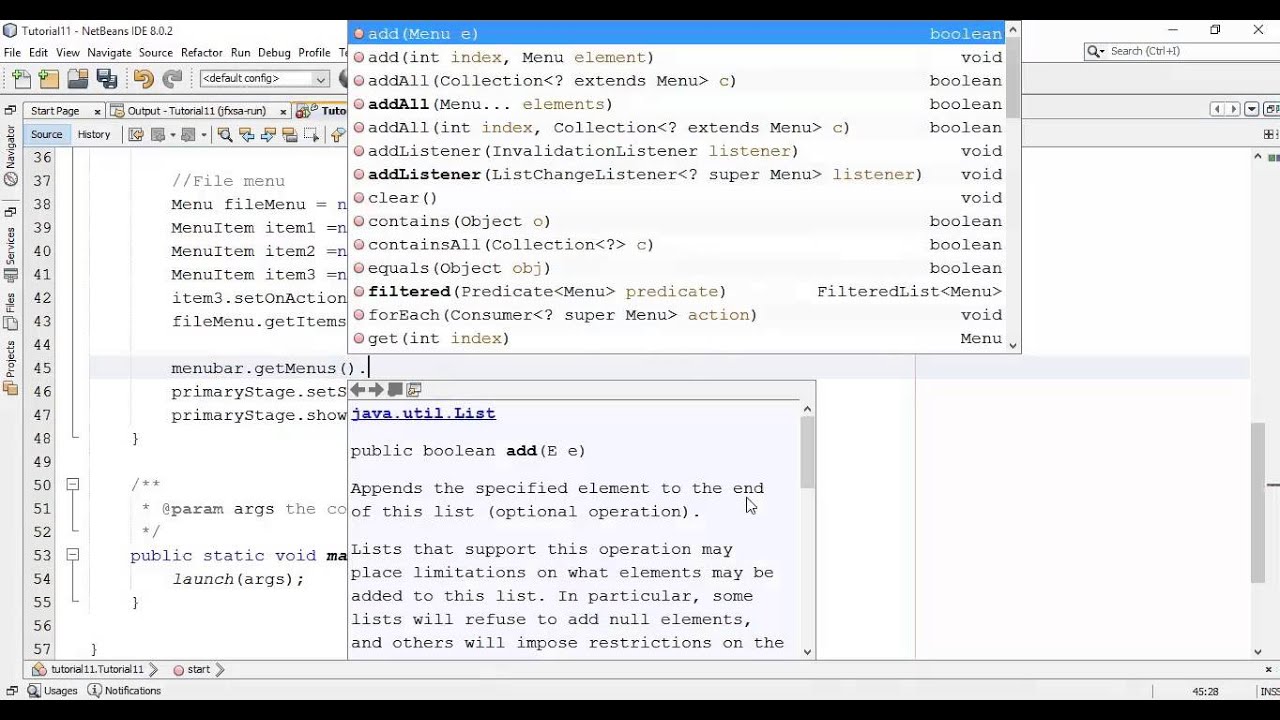
Task: Open the Profile menu
Action: 314,52
